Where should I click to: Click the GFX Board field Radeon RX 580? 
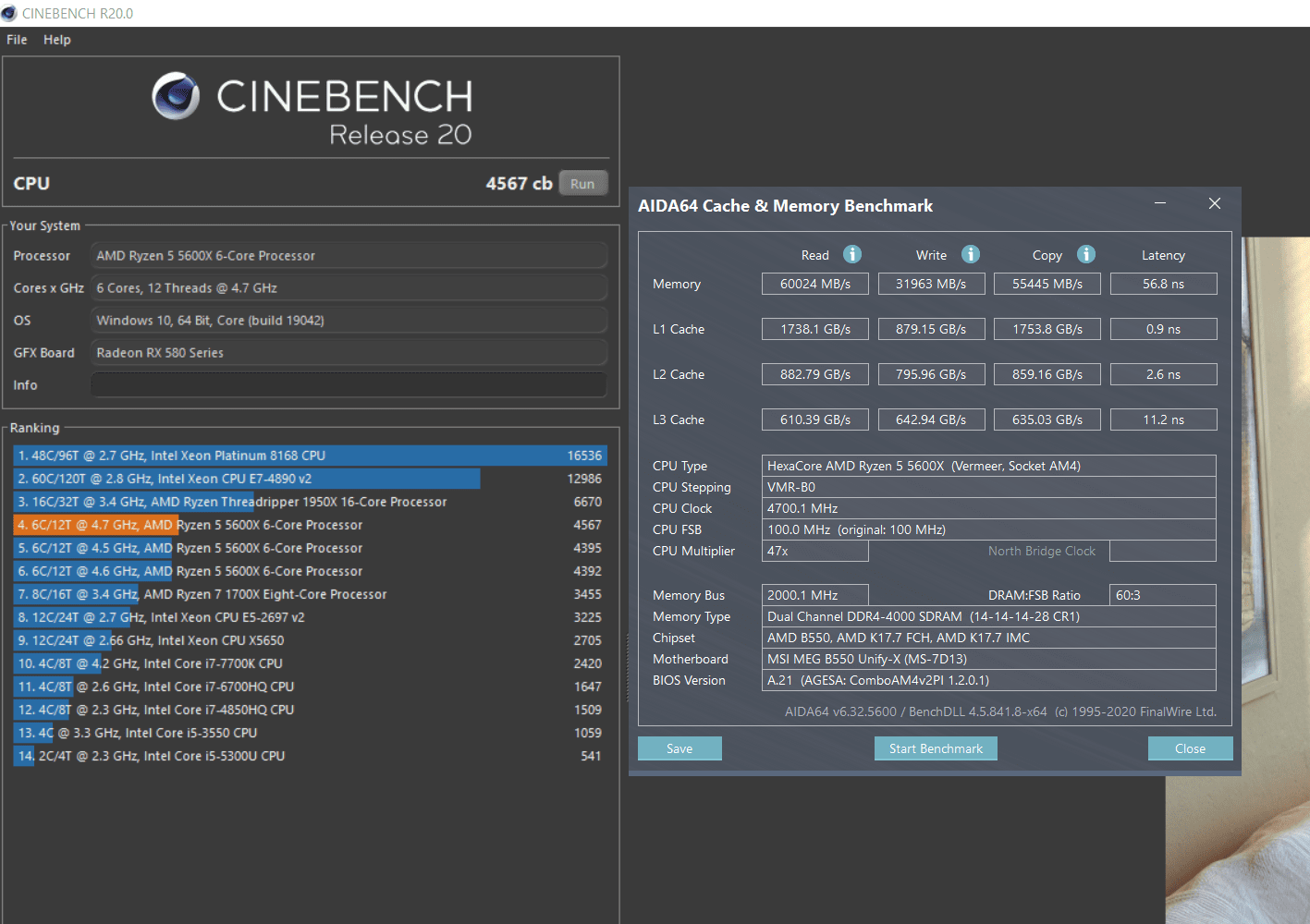[x=349, y=353]
